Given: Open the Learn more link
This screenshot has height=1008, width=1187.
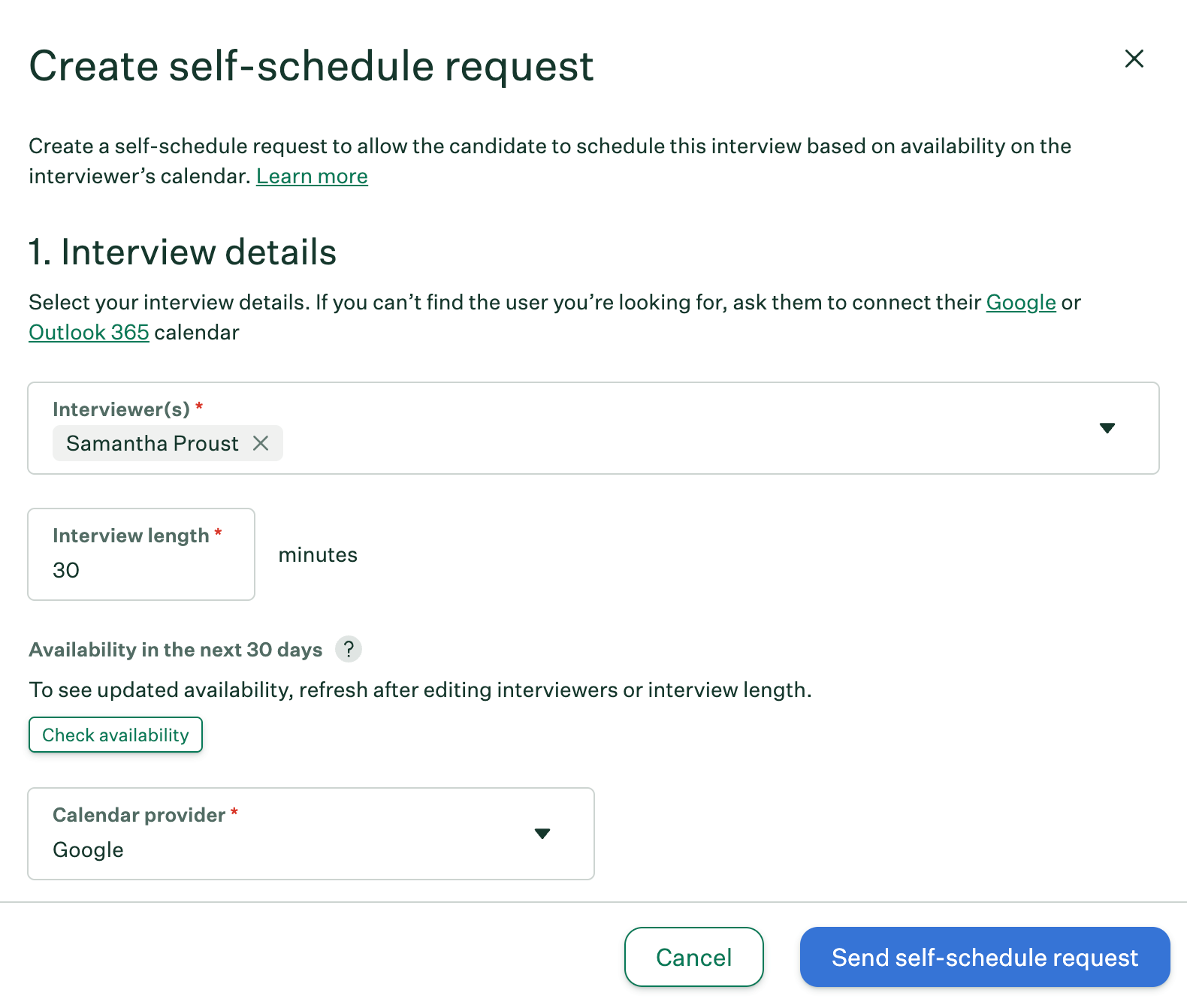Looking at the screenshot, I should point(312,176).
